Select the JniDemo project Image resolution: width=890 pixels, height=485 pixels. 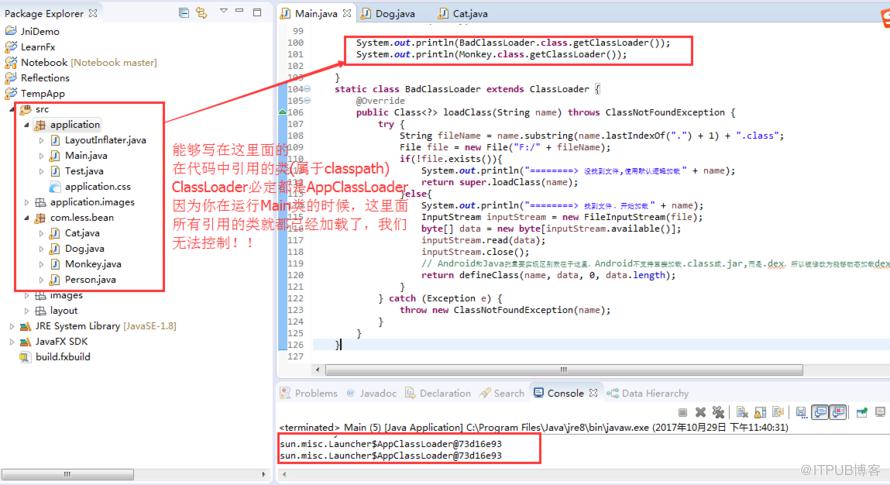32,31
